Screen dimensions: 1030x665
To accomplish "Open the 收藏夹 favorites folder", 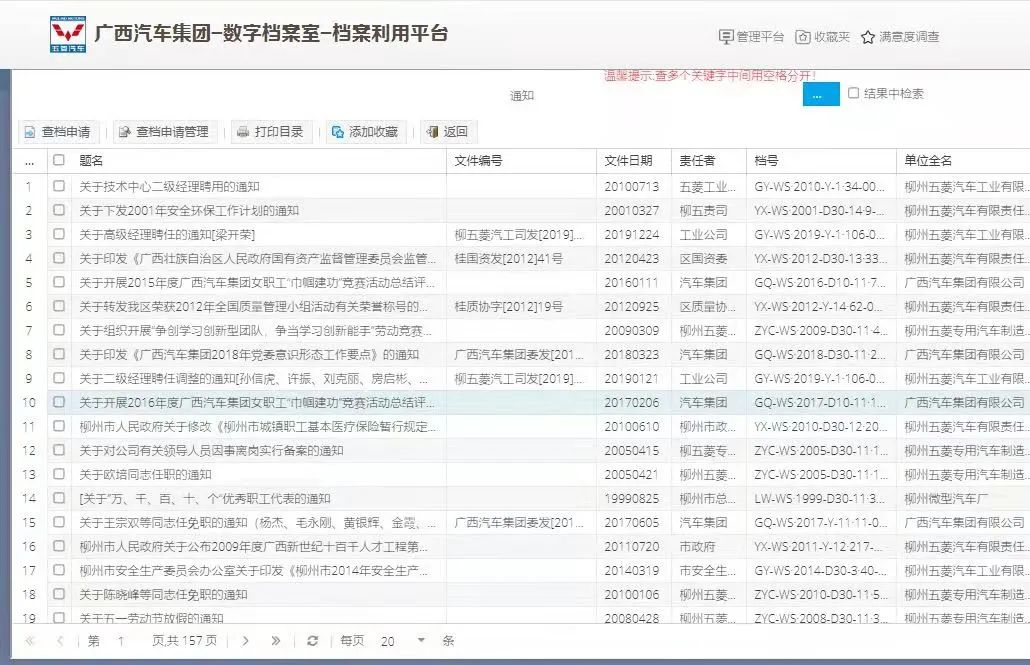I will click(x=822, y=37).
